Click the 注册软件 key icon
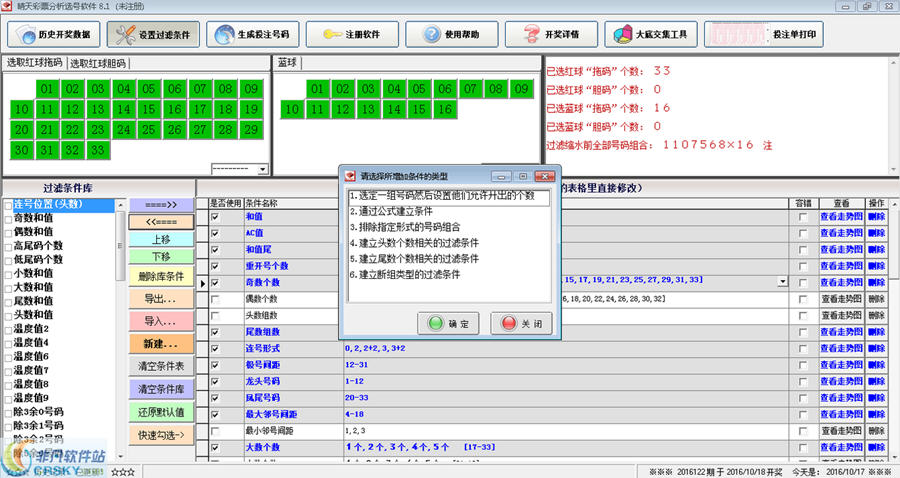The width and height of the screenshot is (900, 478). pos(332,34)
